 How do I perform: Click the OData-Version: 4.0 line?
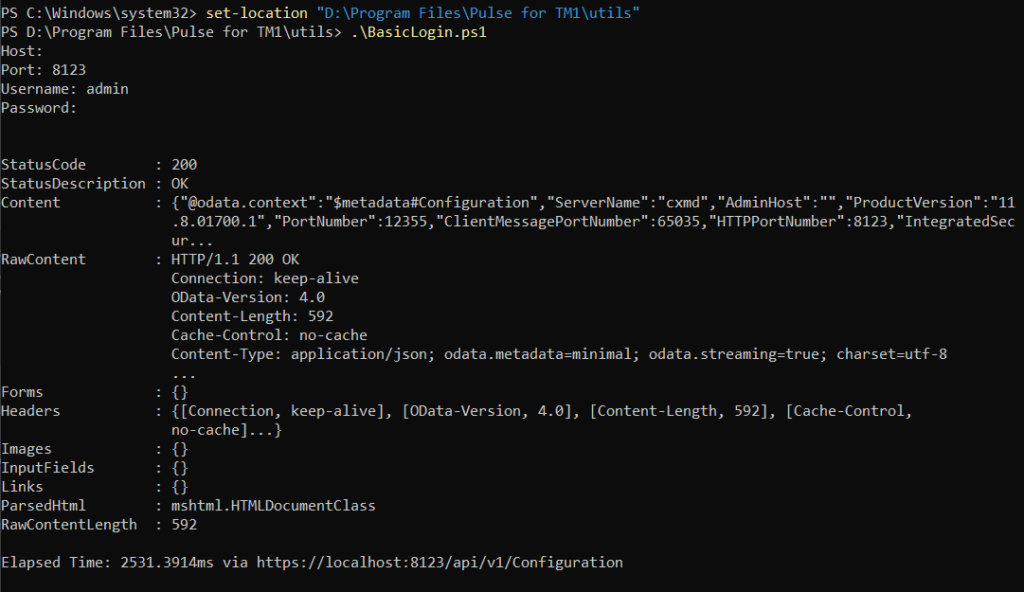point(247,297)
